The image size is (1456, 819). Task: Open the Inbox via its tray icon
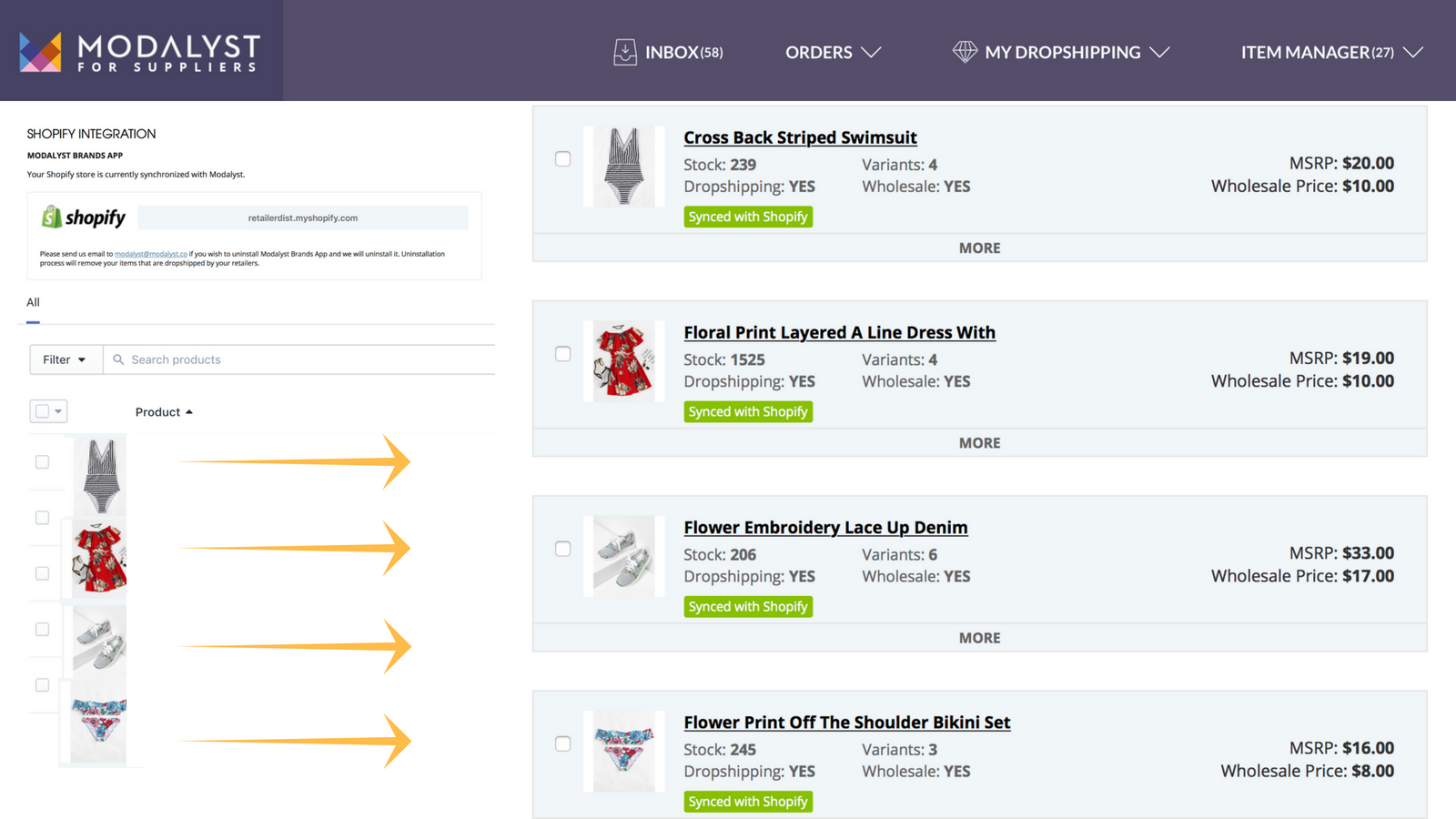point(625,52)
